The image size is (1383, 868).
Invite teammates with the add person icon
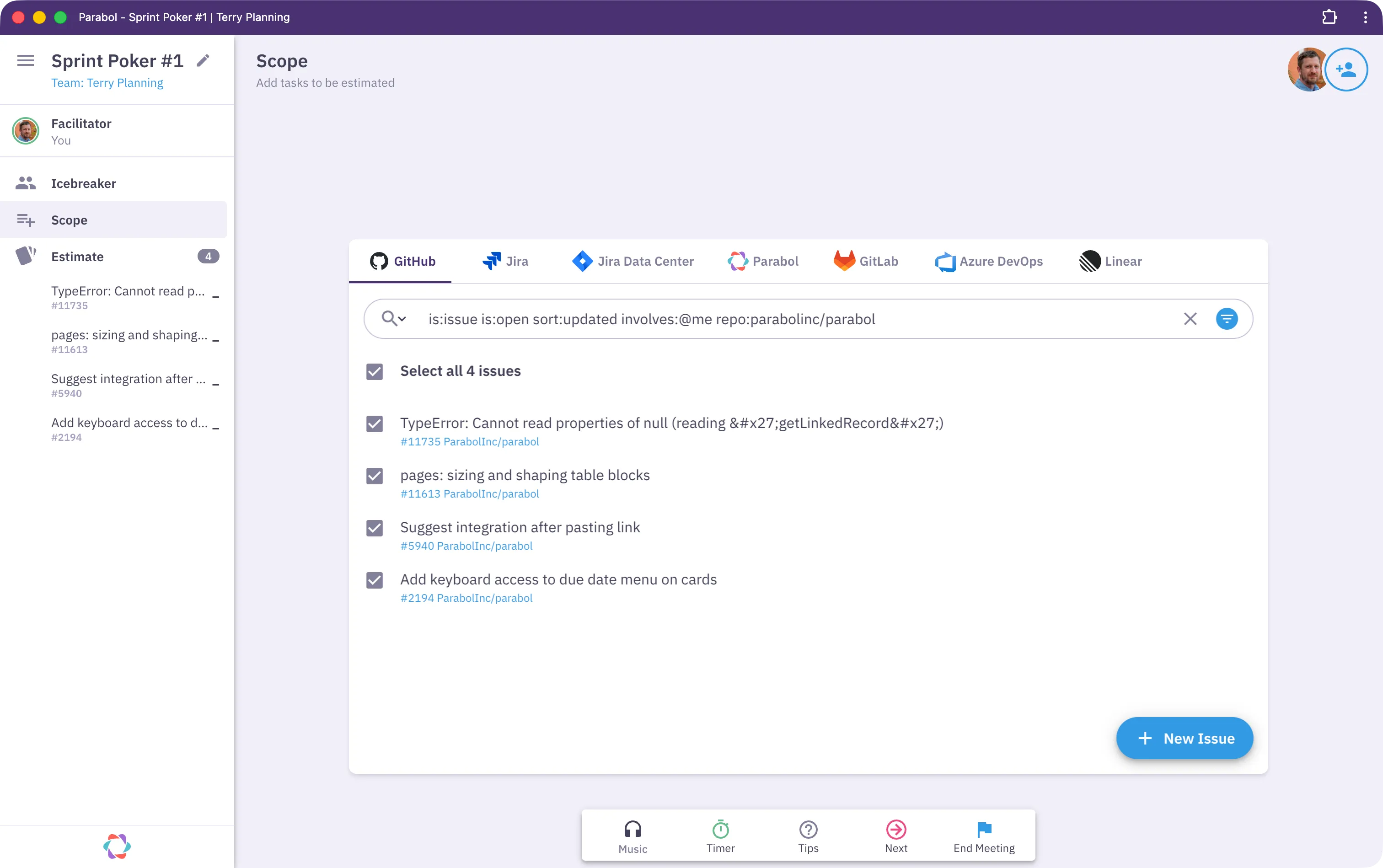[x=1345, y=70]
